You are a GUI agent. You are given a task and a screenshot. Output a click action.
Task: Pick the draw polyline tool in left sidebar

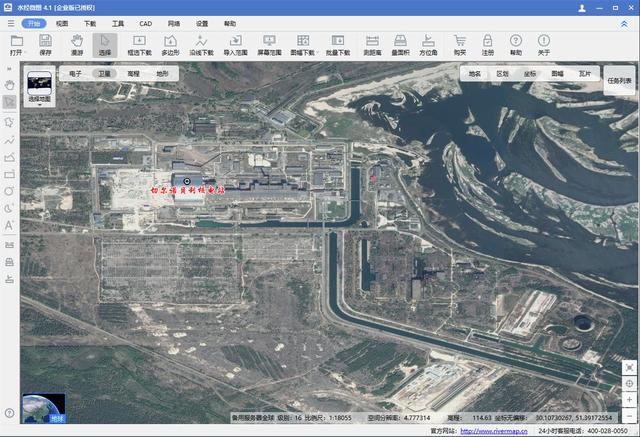tap(9, 140)
